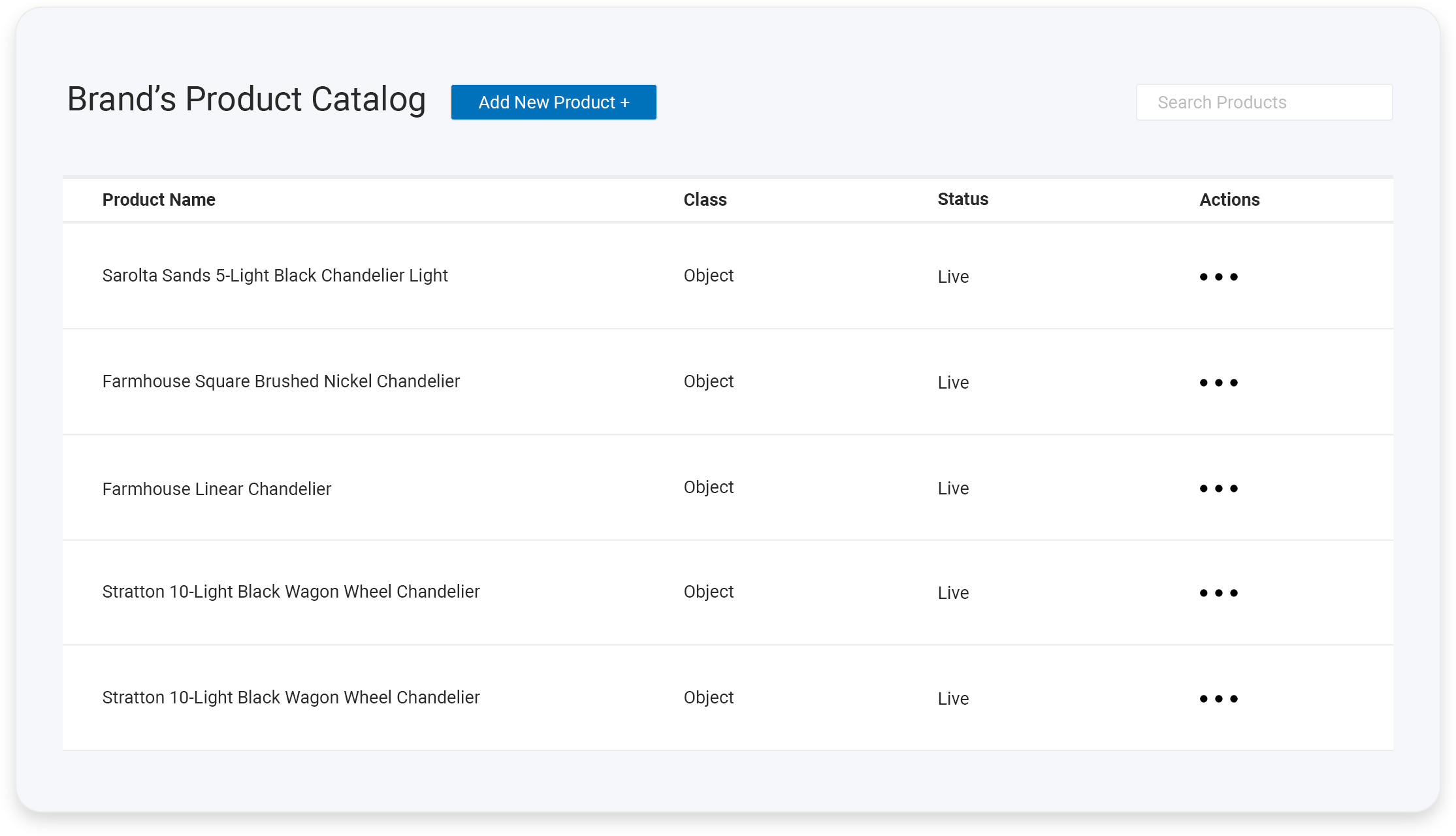Open Sarolta Sands 5-Light Black Chandelier Light
Image resolution: width=1456 pixels, height=836 pixels.
click(x=275, y=276)
